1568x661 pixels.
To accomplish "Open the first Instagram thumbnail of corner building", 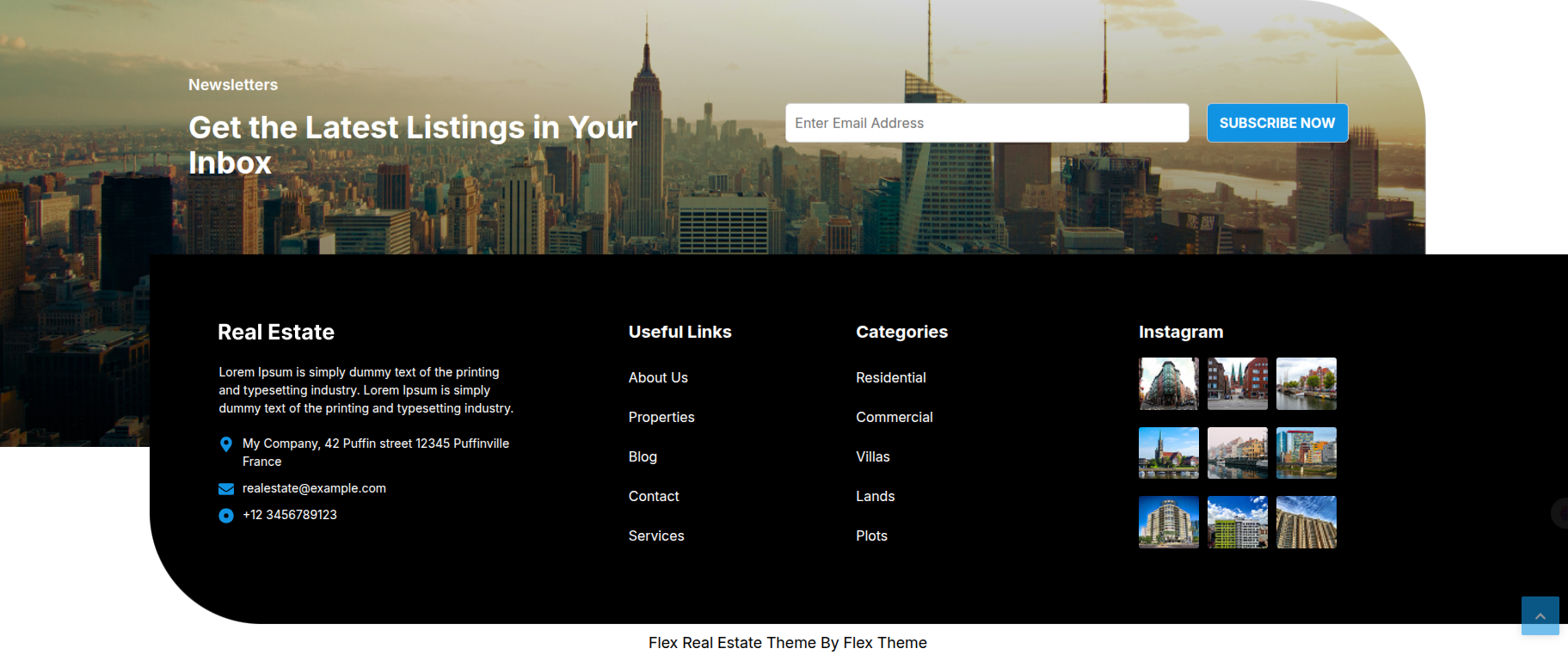I will coord(1168,383).
